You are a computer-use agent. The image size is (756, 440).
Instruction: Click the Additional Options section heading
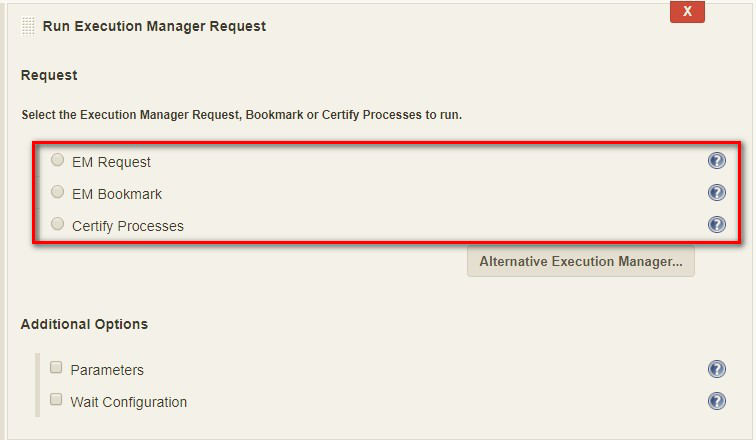pos(84,324)
